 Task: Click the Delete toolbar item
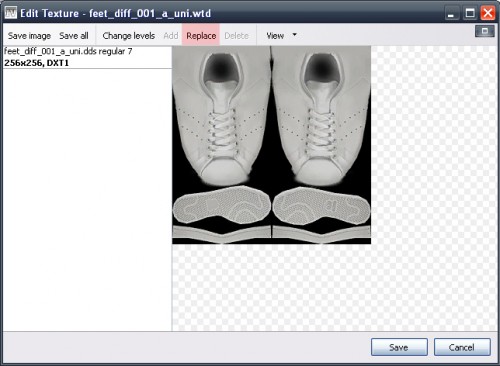click(x=237, y=35)
